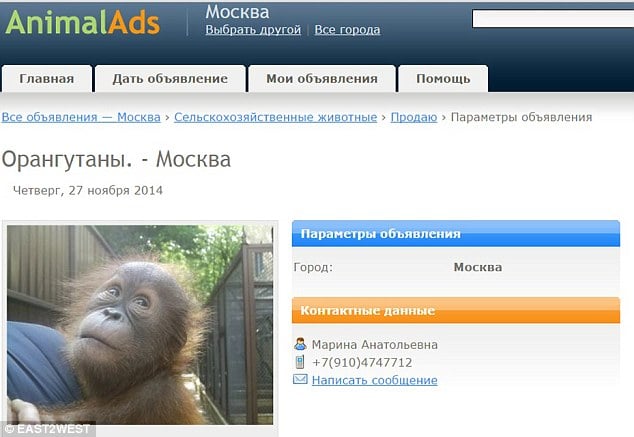Click the Параметры объявления blue header
The height and width of the screenshot is (437, 634).
(456, 234)
